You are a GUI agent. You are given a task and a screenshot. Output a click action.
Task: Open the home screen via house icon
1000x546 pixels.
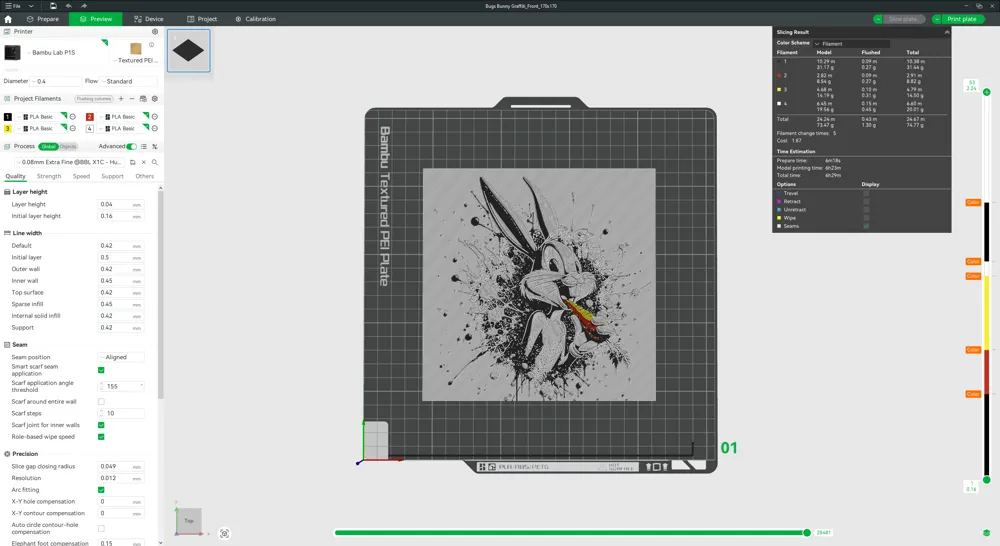point(8,19)
